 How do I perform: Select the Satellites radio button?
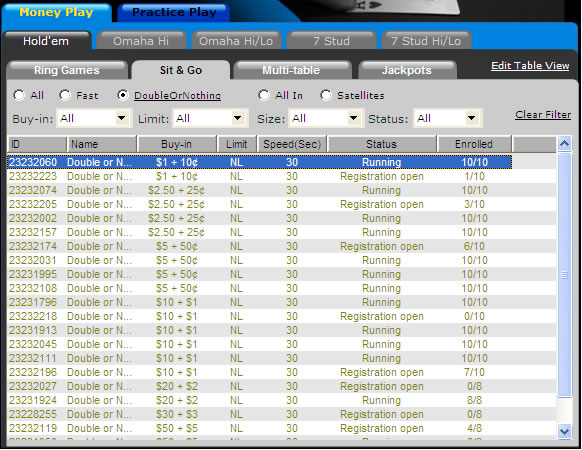(x=326, y=95)
